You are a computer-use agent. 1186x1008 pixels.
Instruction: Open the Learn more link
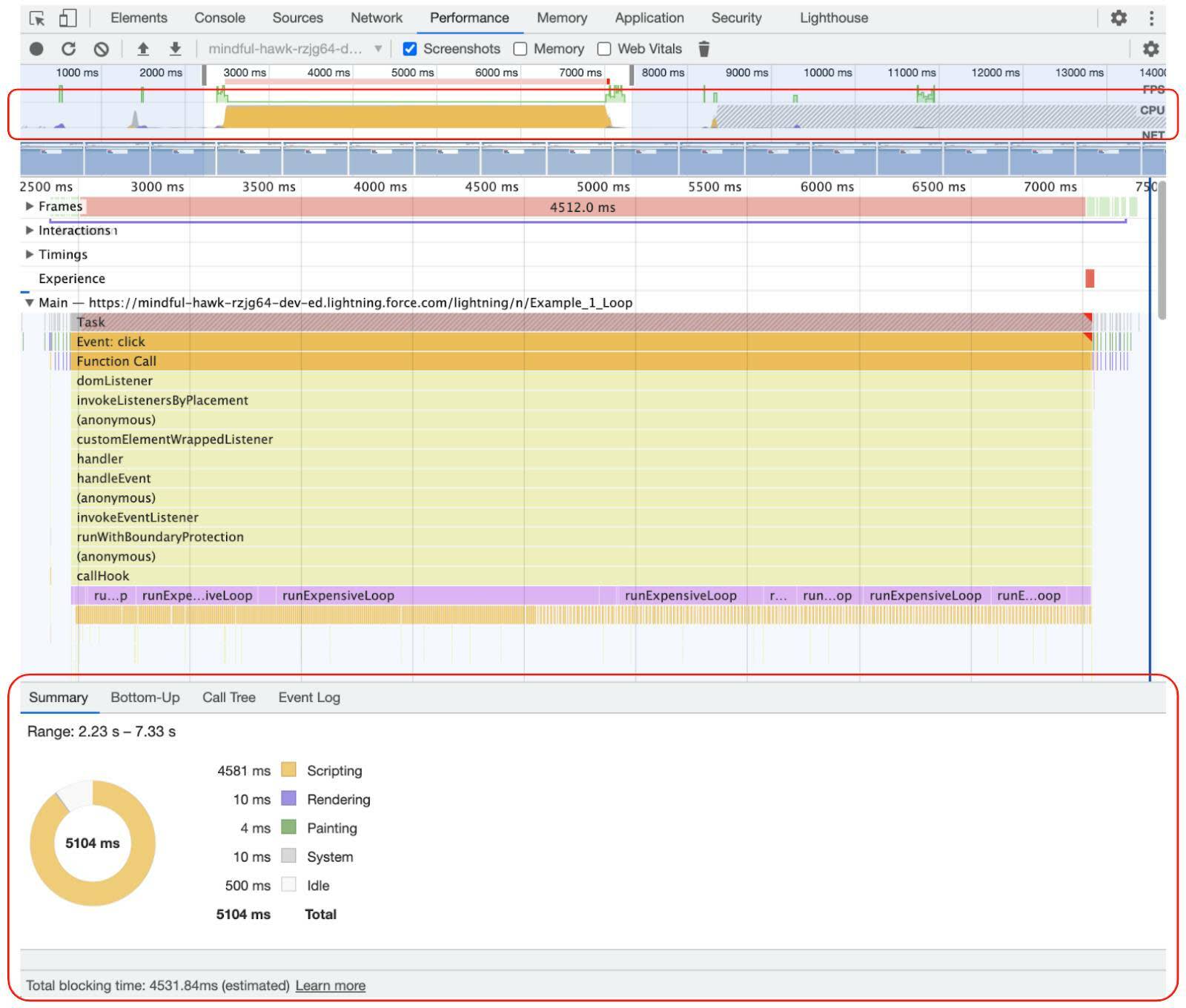(x=331, y=986)
